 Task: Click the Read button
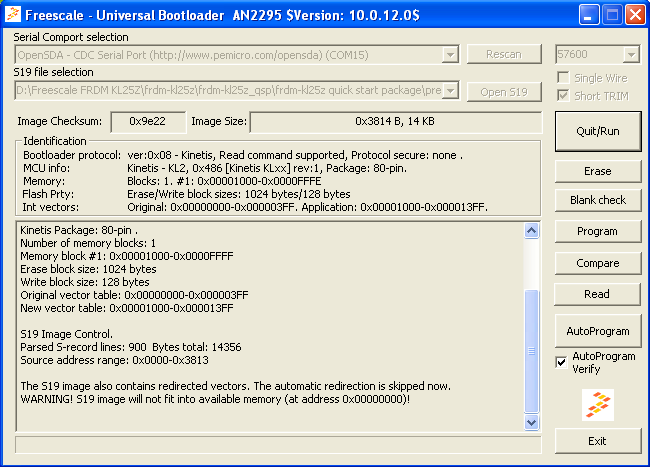pos(598,294)
